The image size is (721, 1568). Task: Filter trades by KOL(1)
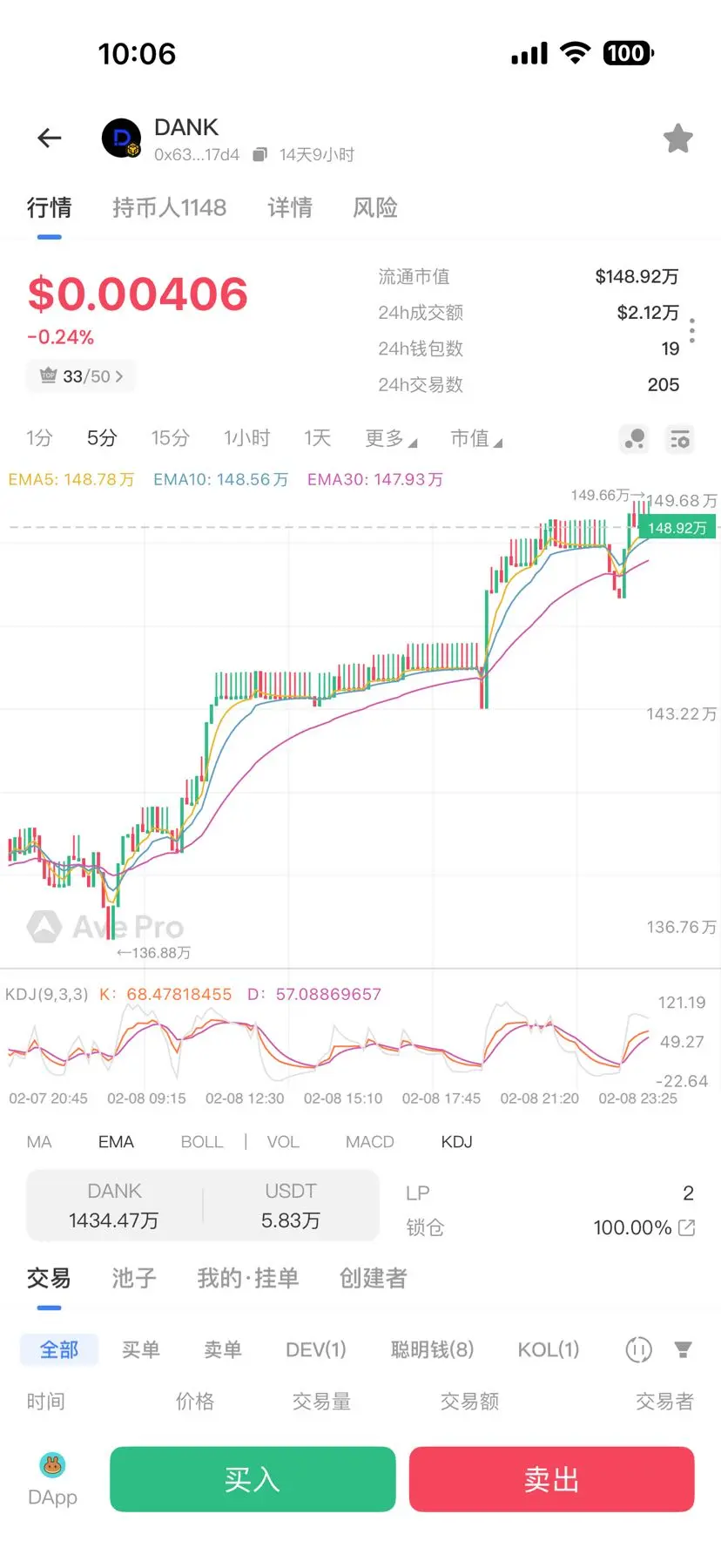click(549, 1349)
